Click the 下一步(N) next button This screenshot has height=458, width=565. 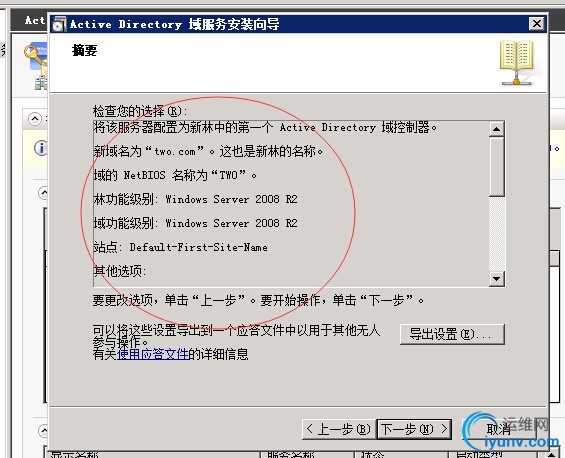[414, 429]
